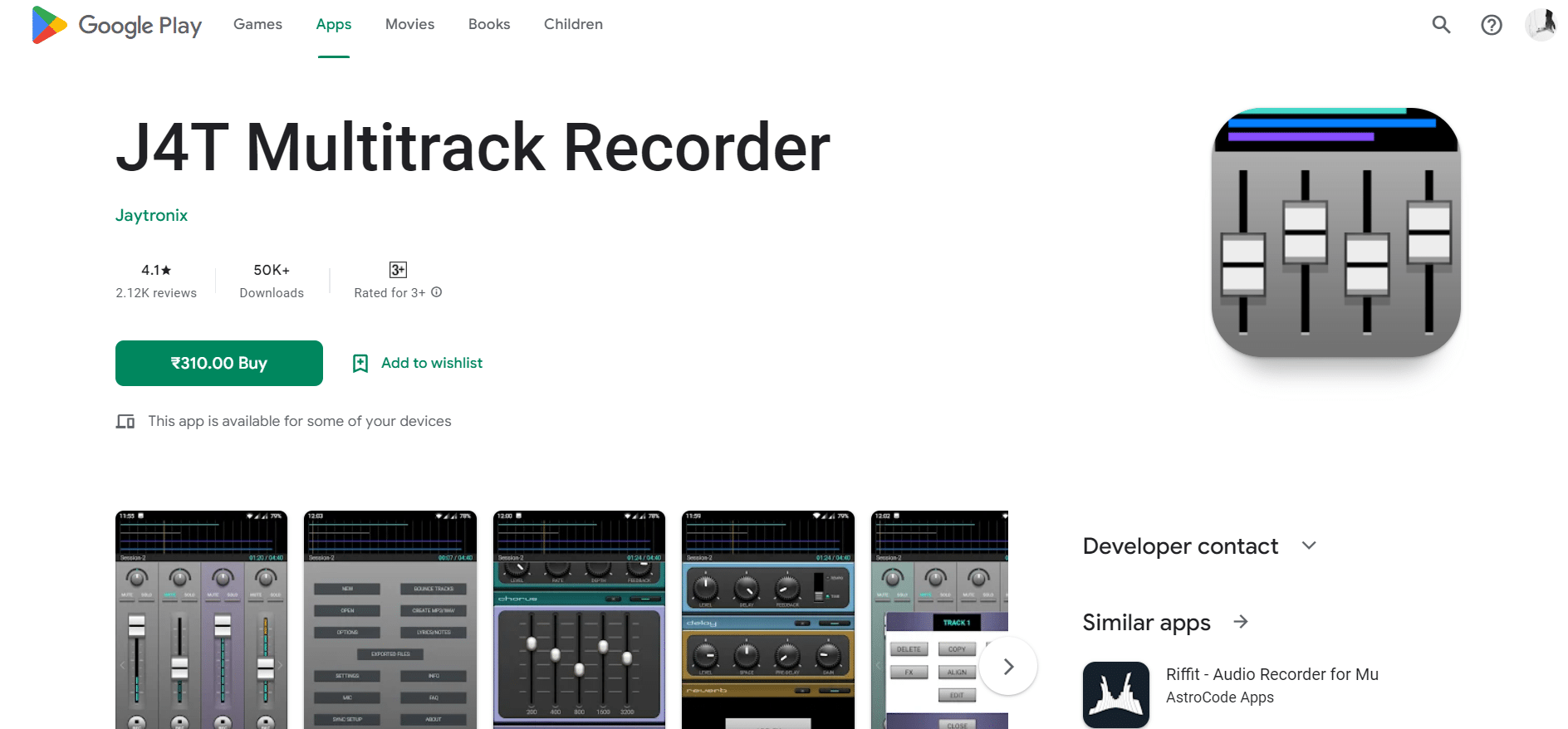This screenshot has width=1568, height=729.
Task: Click the wishlist bookmark icon
Action: 360,364
